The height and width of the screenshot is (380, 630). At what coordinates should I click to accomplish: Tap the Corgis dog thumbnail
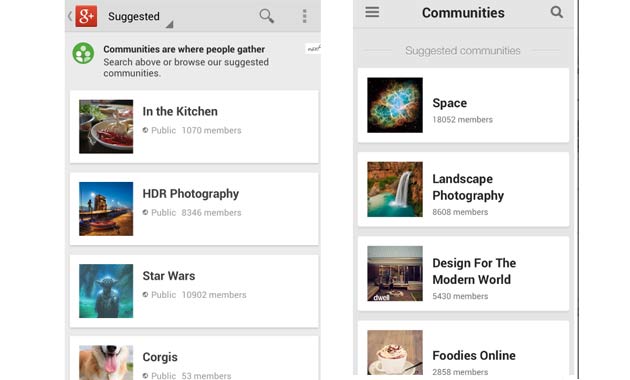(106, 363)
